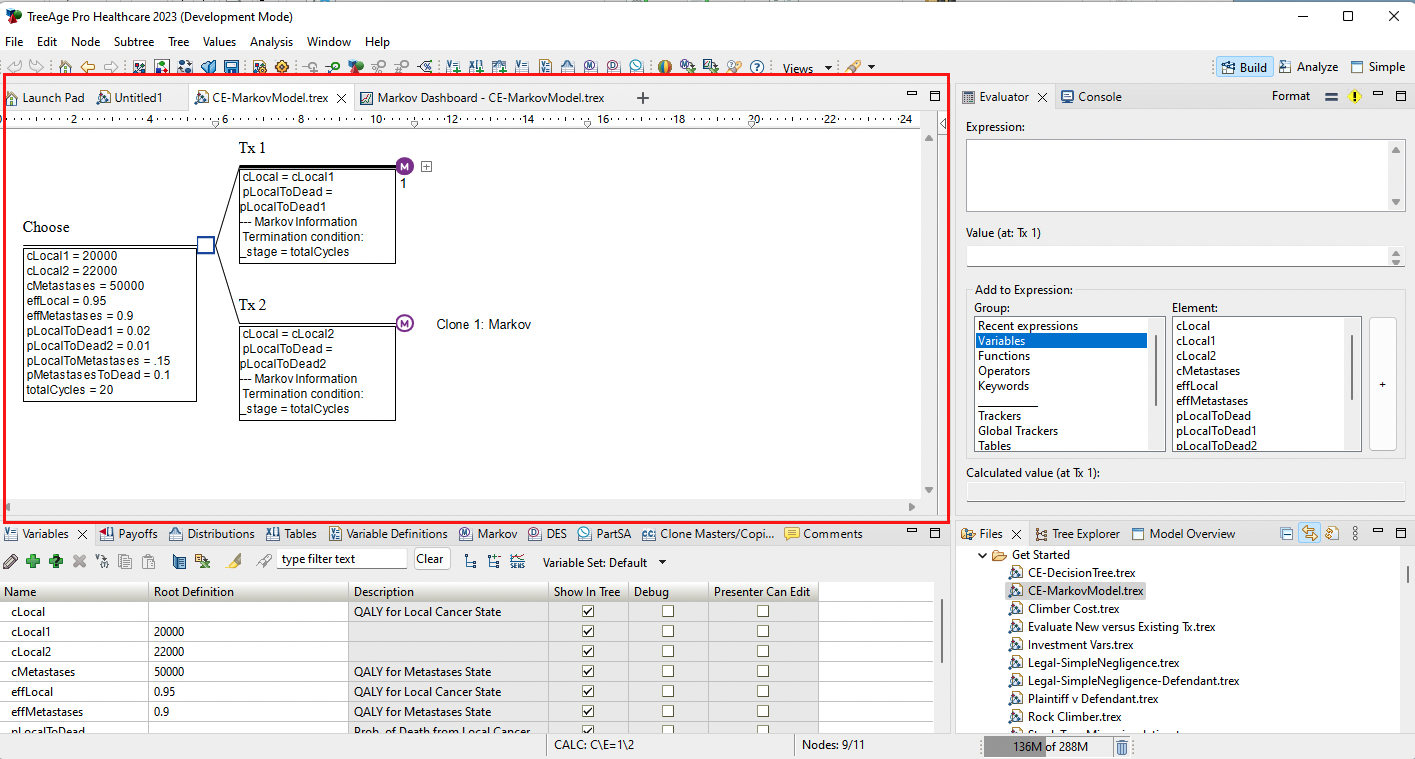Click the Help question mark icon in toolbar
This screenshot has width=1415, height=759.
[757, 67]
